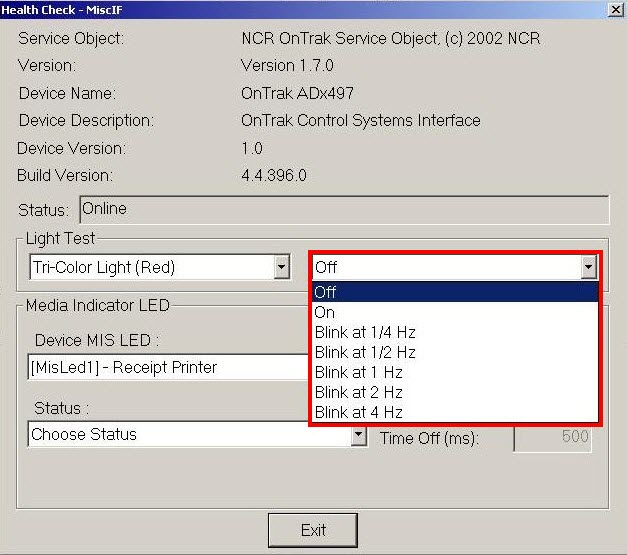Viewport: 627px width, 555px height.
Task: Click the 'Light Test' group label
Action: tap(60, 238)
